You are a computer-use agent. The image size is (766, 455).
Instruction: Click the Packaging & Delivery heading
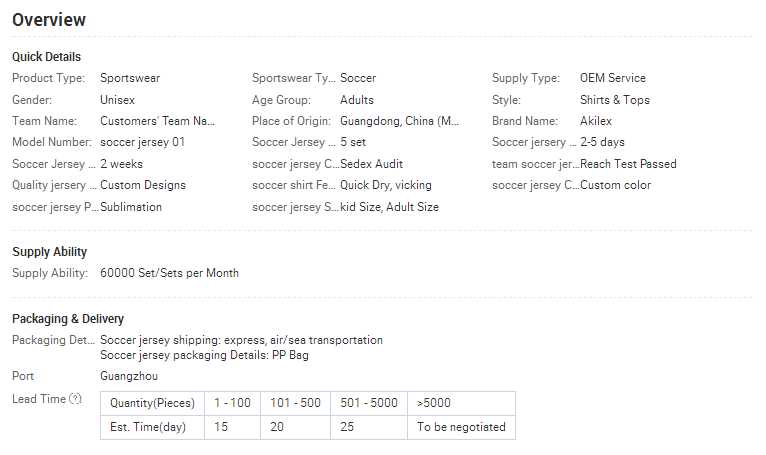[x=68, y=319]
